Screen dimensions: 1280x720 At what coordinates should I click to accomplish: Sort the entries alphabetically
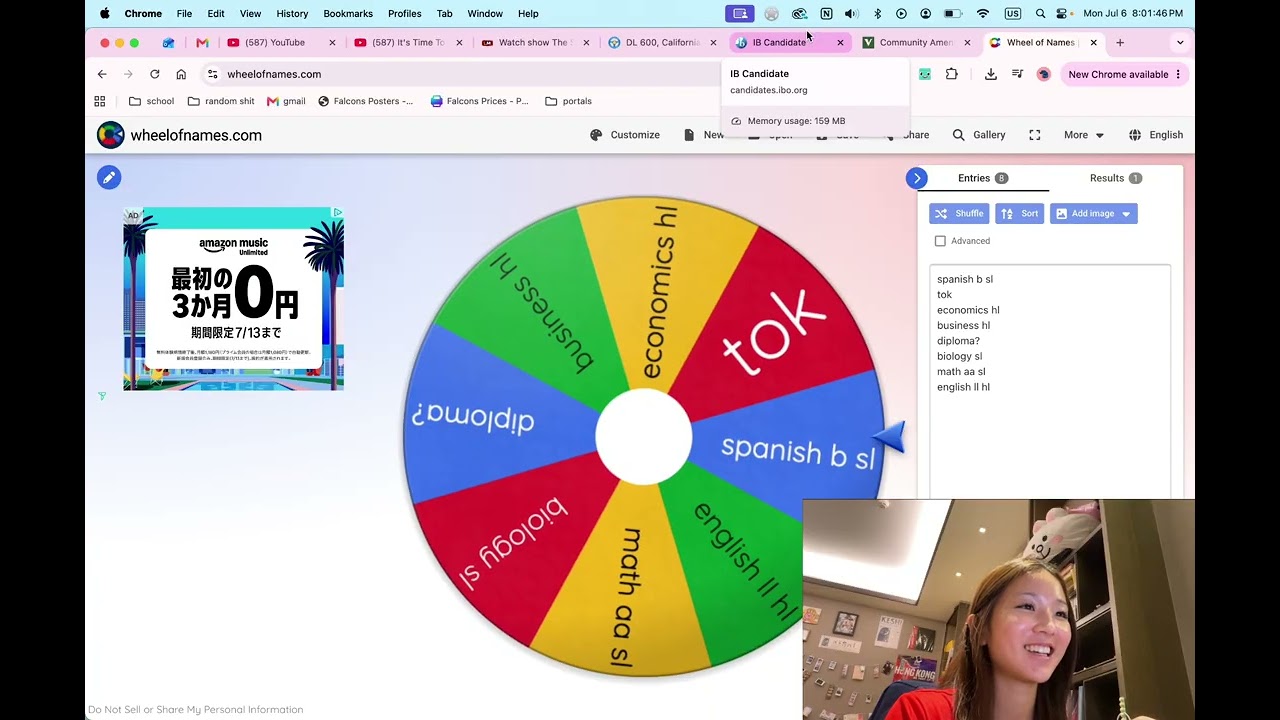pos(1019,214)
